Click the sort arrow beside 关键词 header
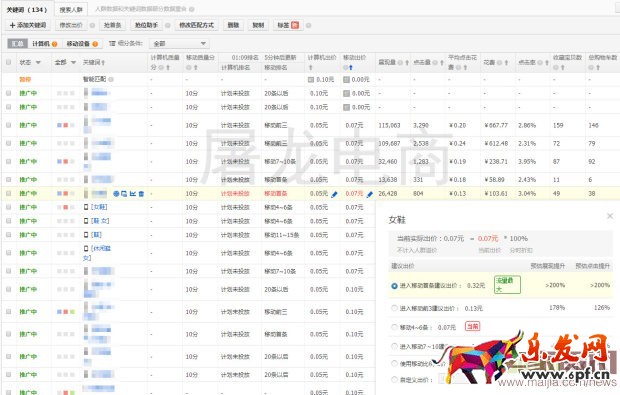Screen dimensions: 620x395 [x=103, y=62]
